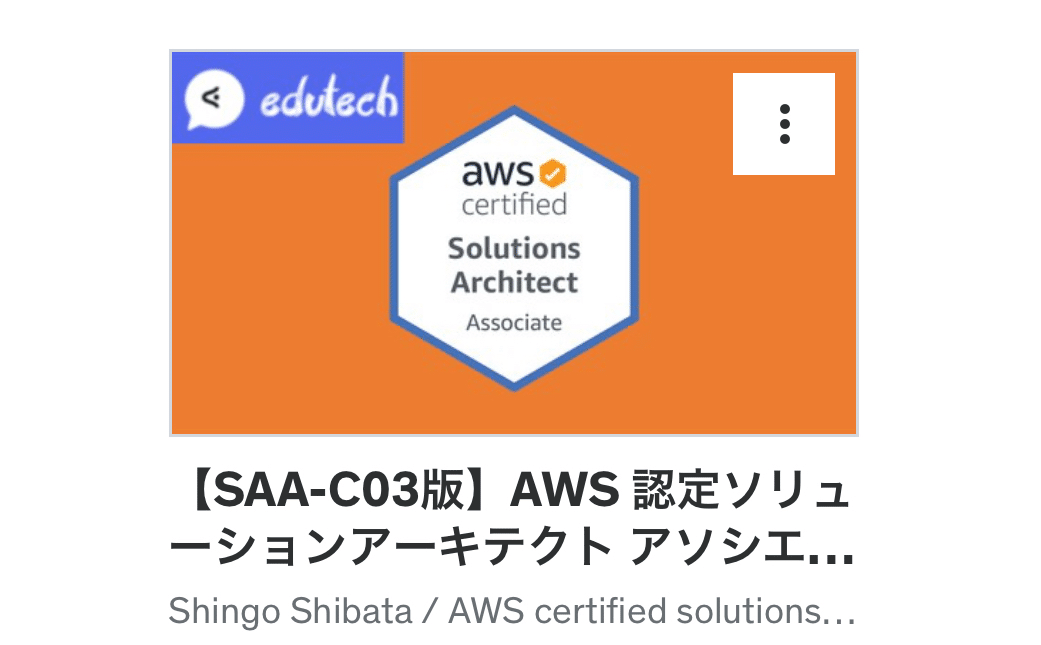
Task: Click the instructor name Shingo Shibata
Action: click(x=290, y=611)
